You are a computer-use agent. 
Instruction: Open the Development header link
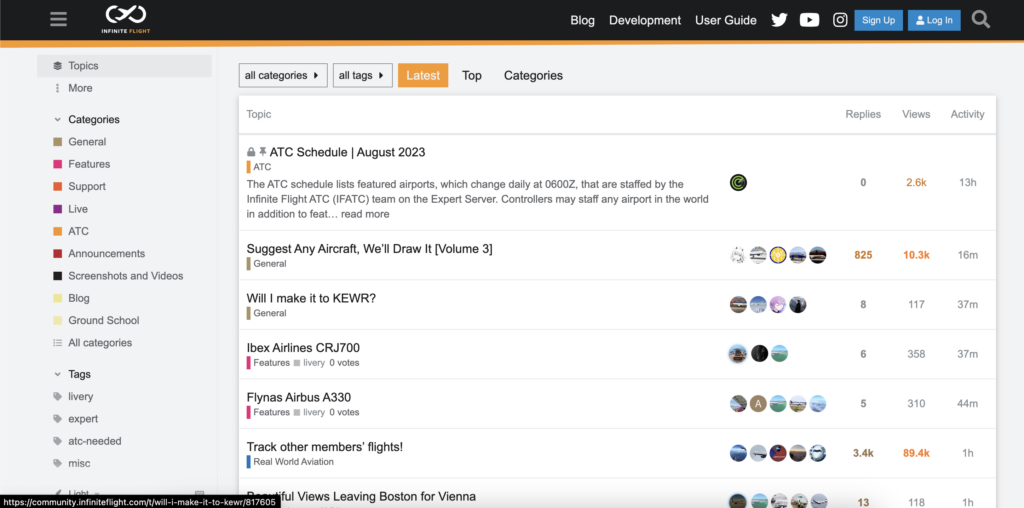(645, 20)
